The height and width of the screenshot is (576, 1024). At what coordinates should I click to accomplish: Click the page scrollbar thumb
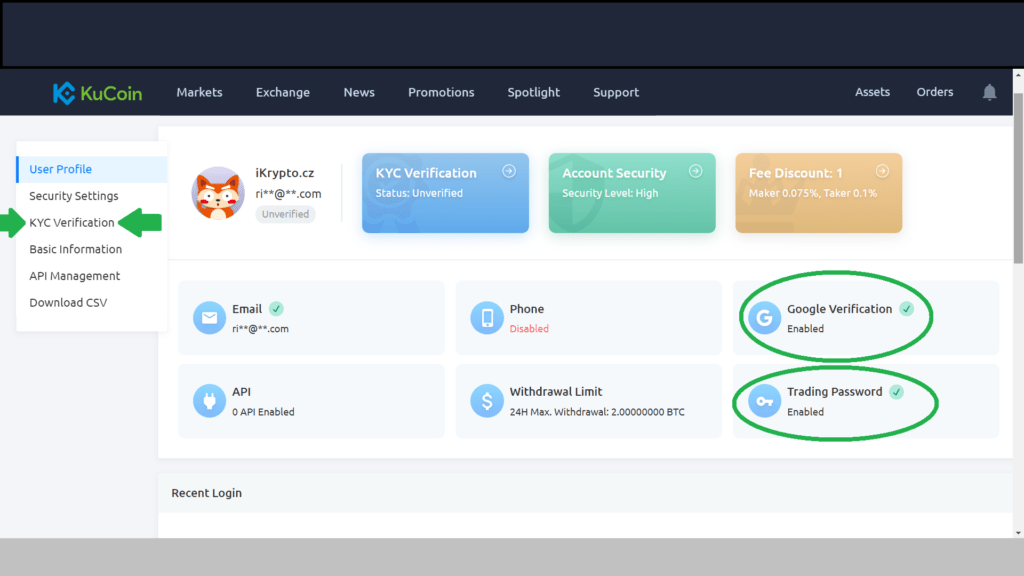(x=1018, y=178)
